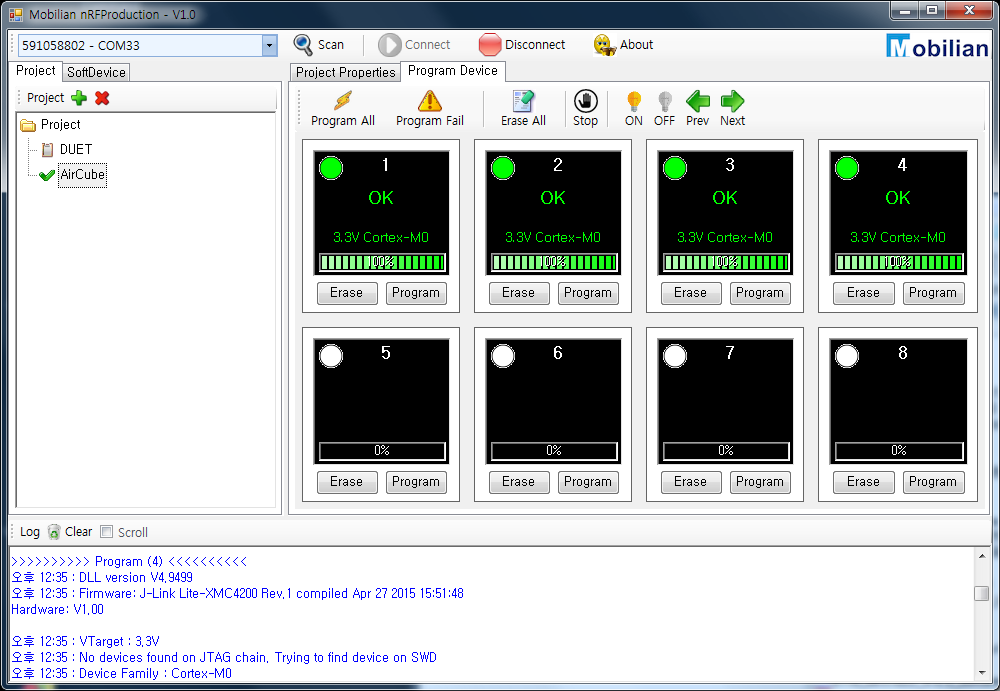Click Program for device 7
This screenshot has height=691, width=1000.
point(760,482)
